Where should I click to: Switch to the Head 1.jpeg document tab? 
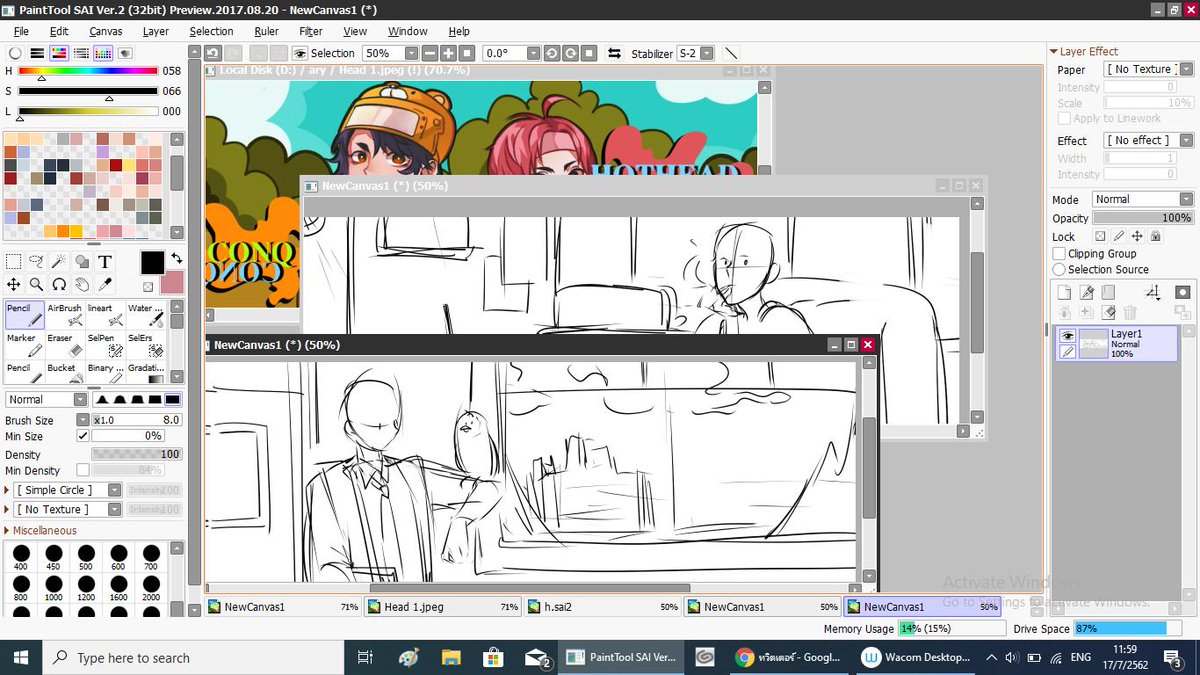(x=443, y=607)
